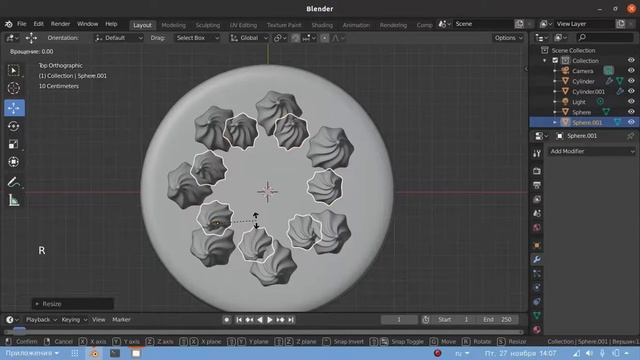
Task: Activate the Scale tool
Action: click(x=13, y=144)
